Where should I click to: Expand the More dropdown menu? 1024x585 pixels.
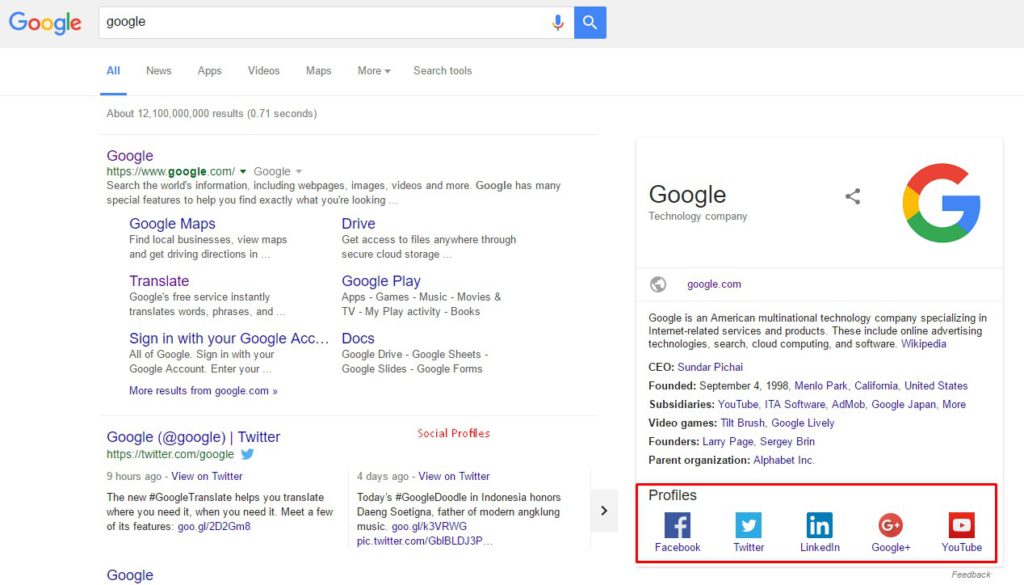click(374, 71)
